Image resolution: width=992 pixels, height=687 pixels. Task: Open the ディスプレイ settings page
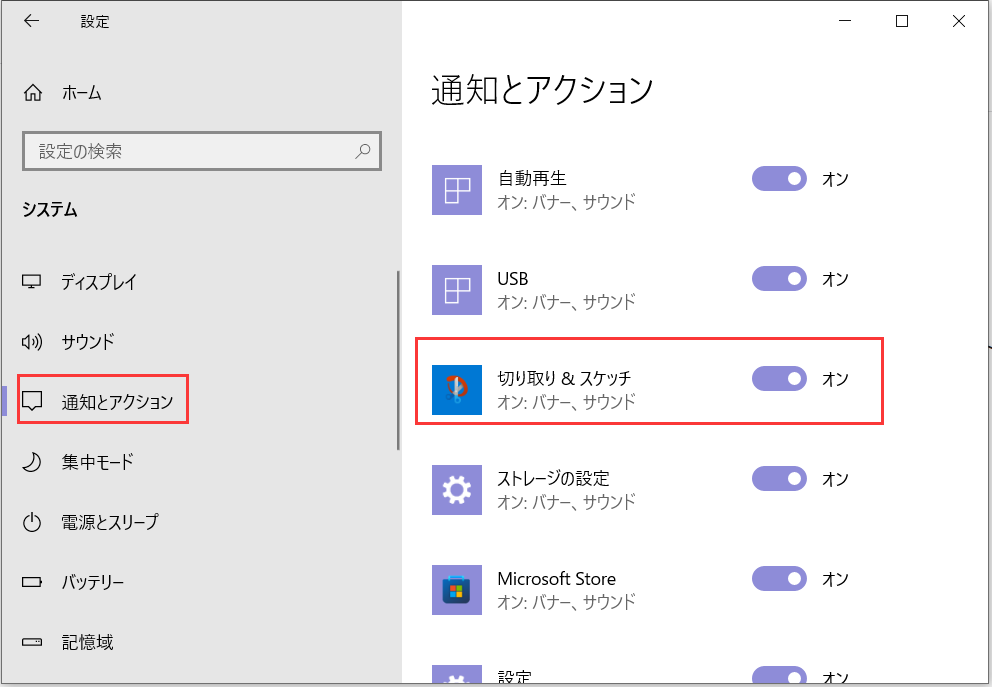[99, 282]
